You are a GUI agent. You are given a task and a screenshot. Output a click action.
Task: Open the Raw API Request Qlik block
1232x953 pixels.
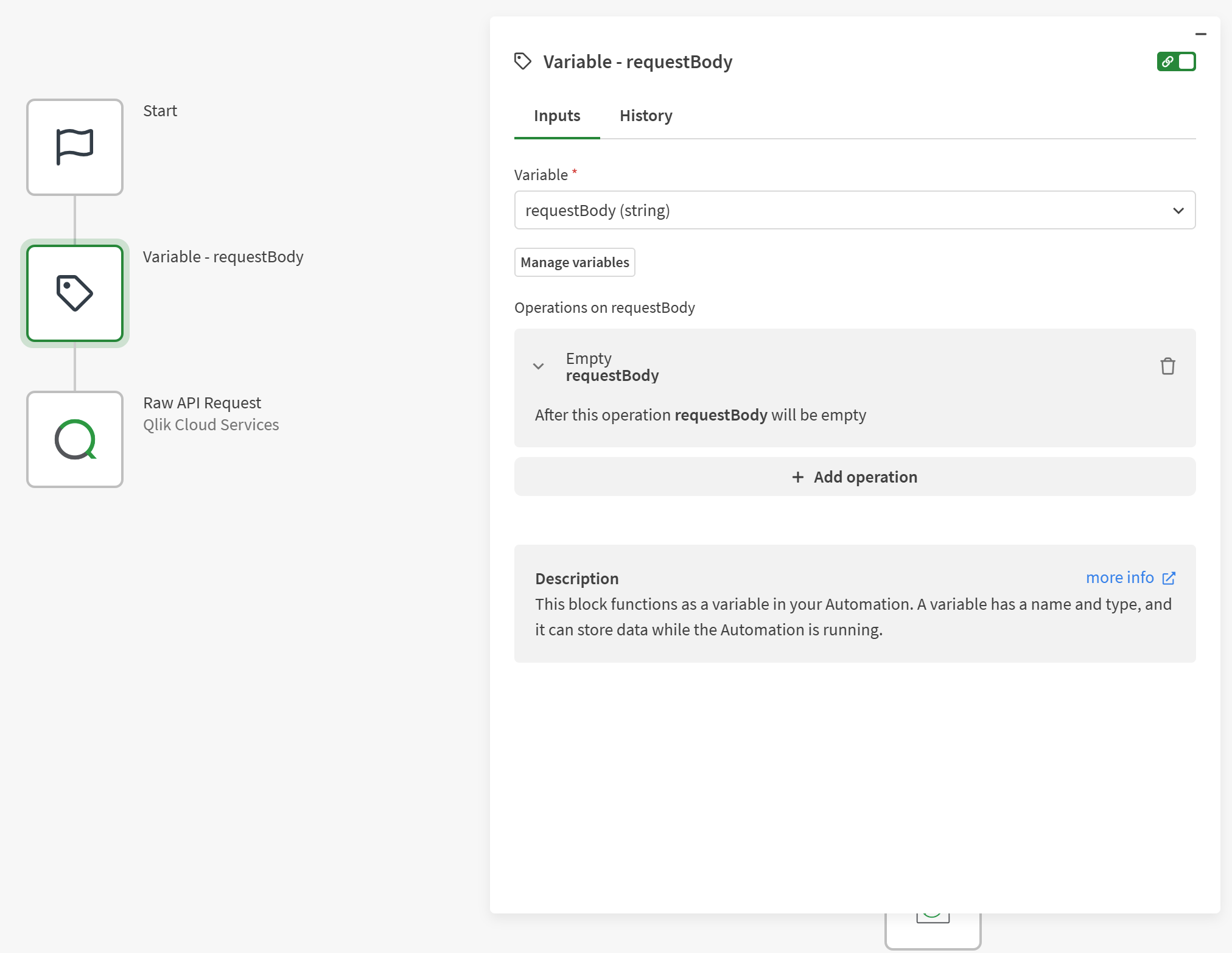point(75,439)
